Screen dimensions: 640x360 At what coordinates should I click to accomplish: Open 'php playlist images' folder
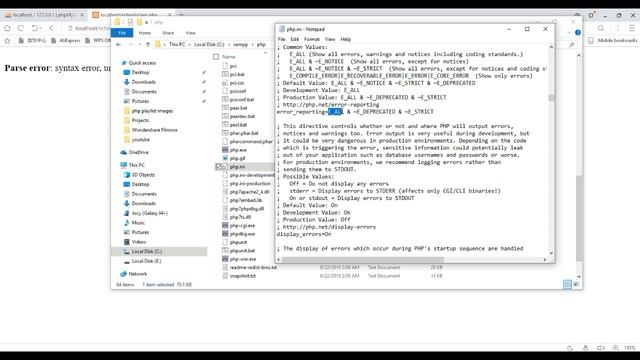coord(152,111)
